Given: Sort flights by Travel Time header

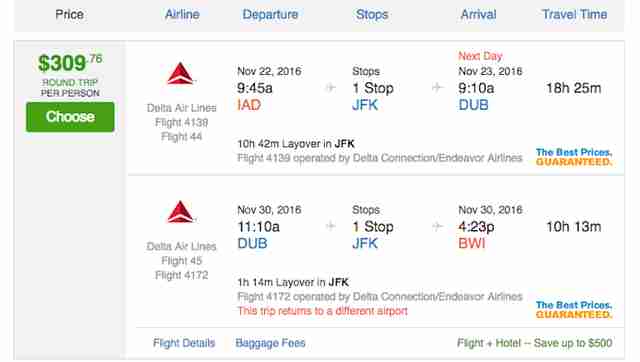Looking at the screenshot, I should coord(574,15).
